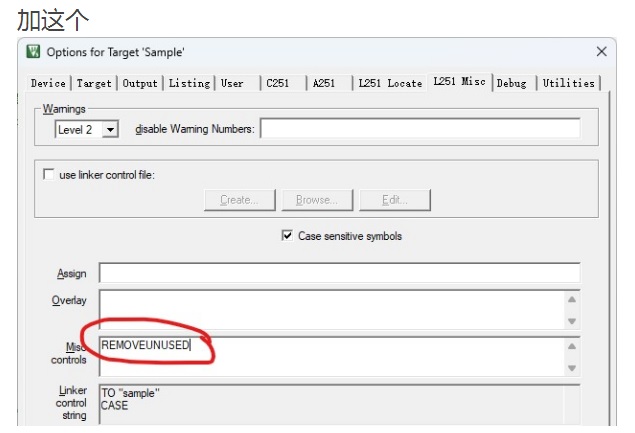
Task: Click inside the Overlay text box
Action: pyautogui.click(x=331, y=309)
